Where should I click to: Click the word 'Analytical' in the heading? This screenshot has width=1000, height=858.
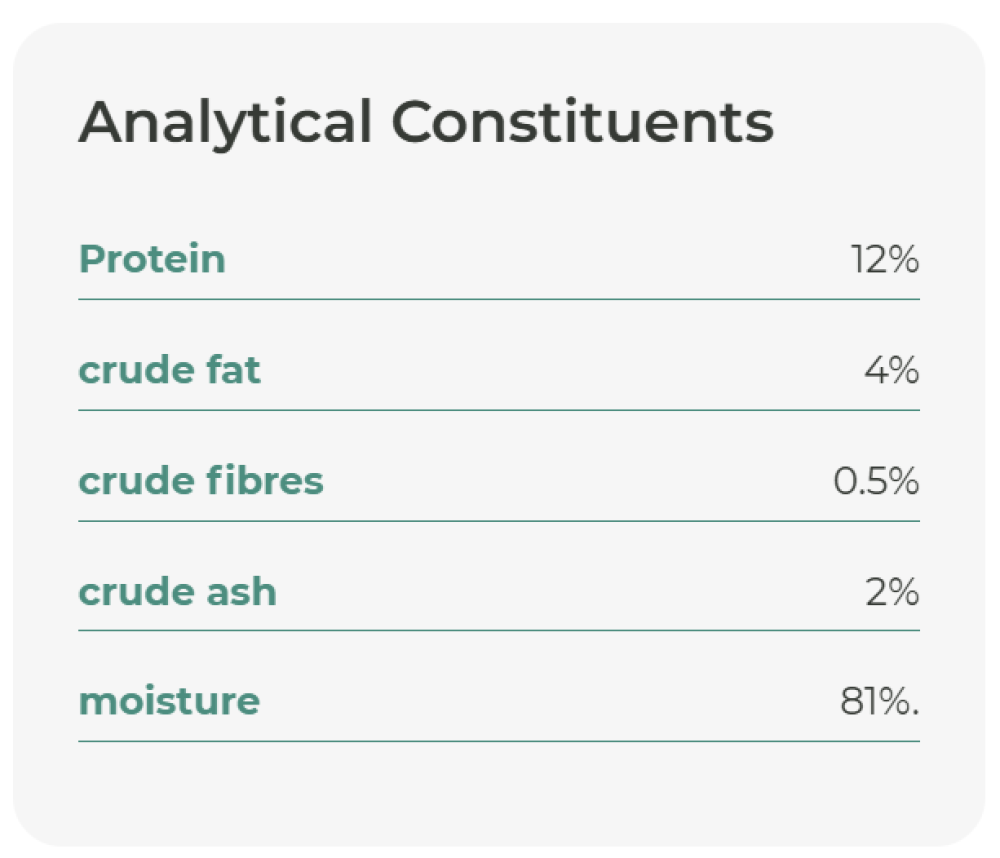coord(224,123)
